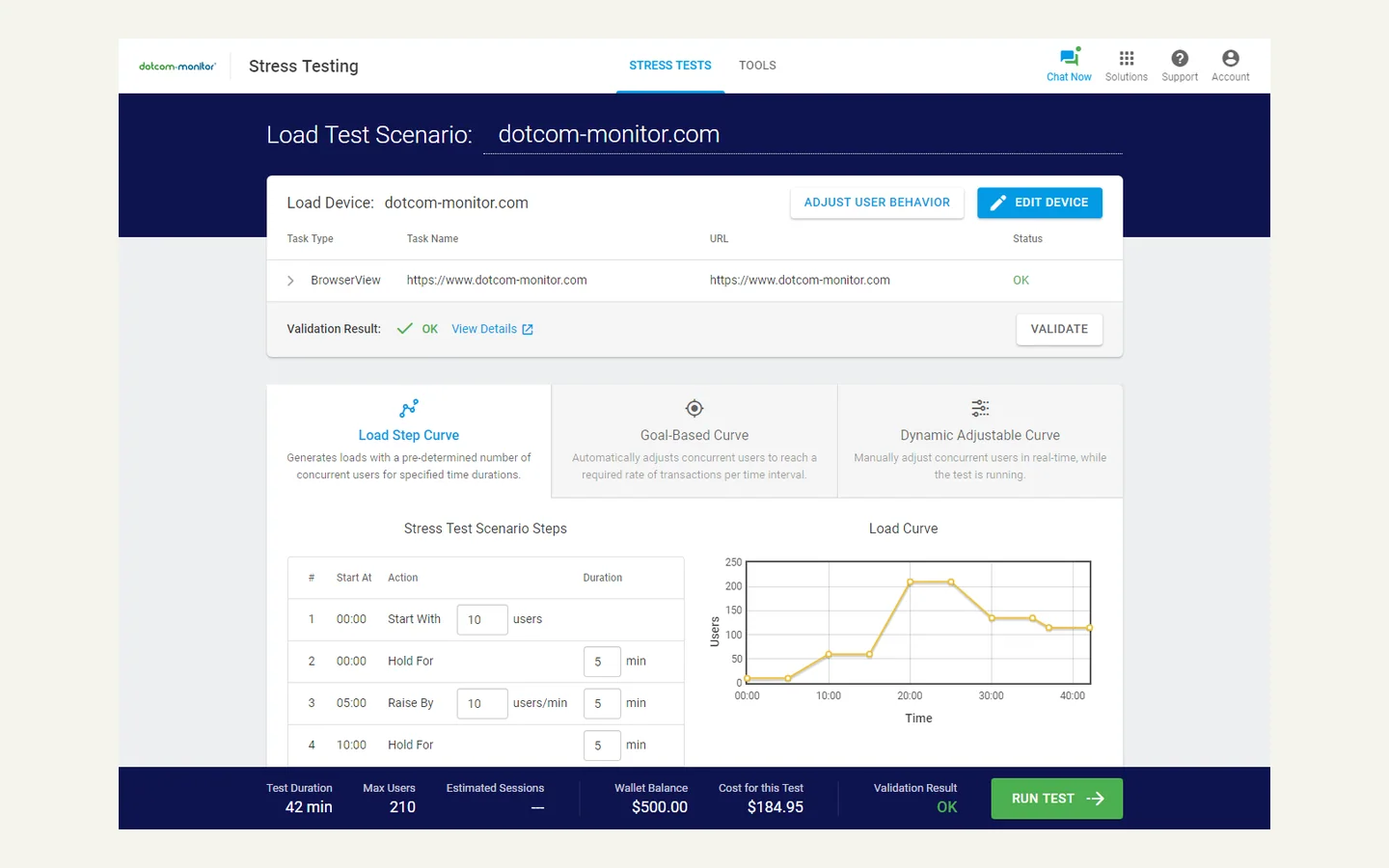This screenshot has width=1389, height=868.
Task: Click the Start With users input field
Action: point(482,619)
